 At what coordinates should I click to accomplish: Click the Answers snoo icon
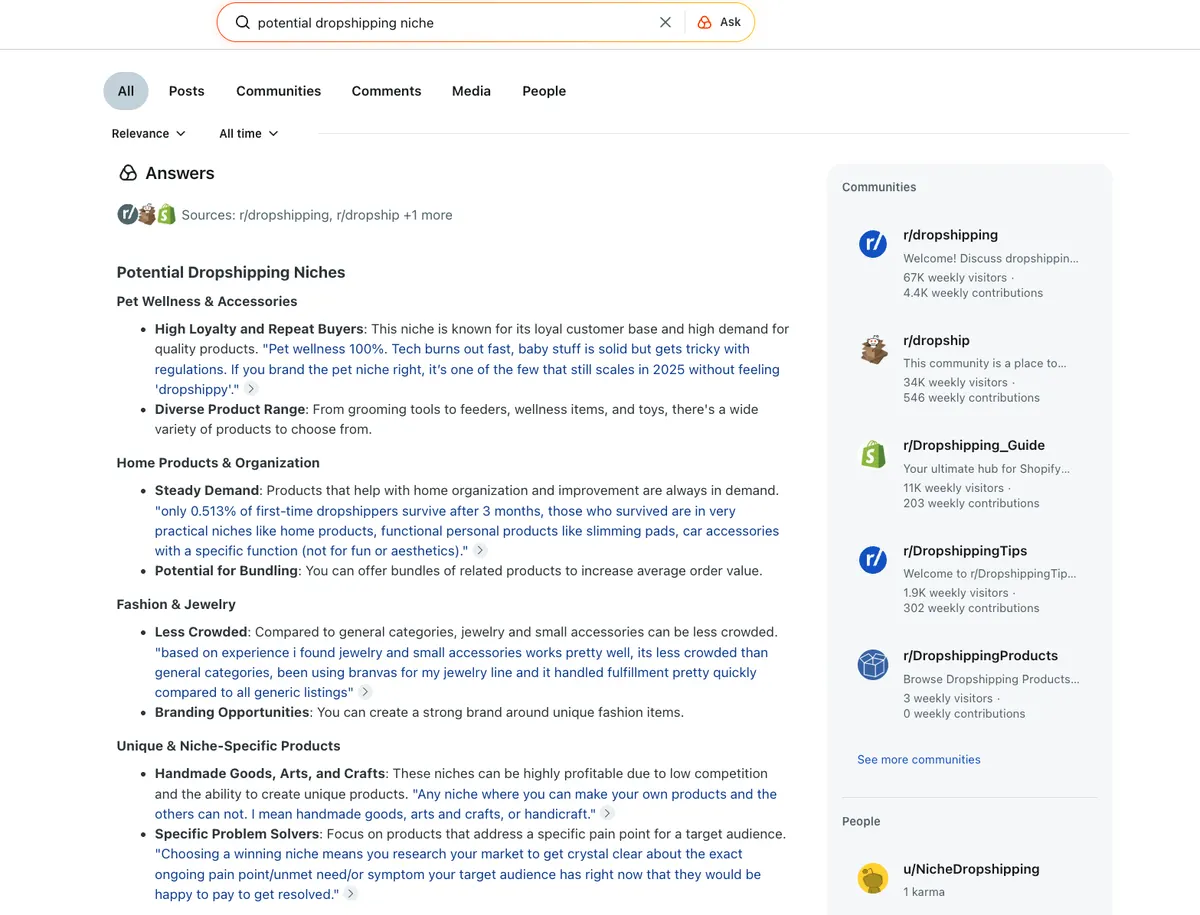coord(128,172)
